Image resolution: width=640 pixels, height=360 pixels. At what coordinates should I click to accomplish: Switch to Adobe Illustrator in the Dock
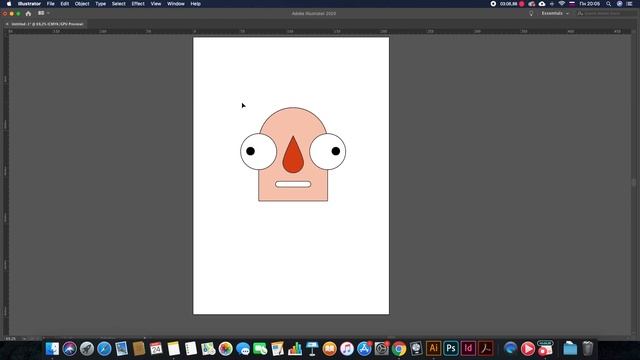click(x=433, y=349)
